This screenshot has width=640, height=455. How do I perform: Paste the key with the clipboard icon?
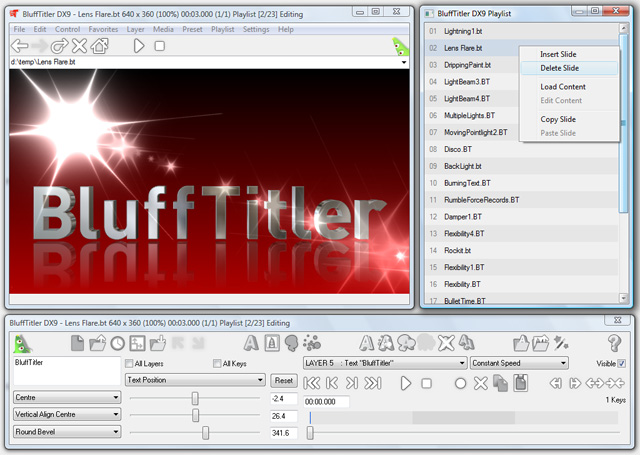pos(520,383)
